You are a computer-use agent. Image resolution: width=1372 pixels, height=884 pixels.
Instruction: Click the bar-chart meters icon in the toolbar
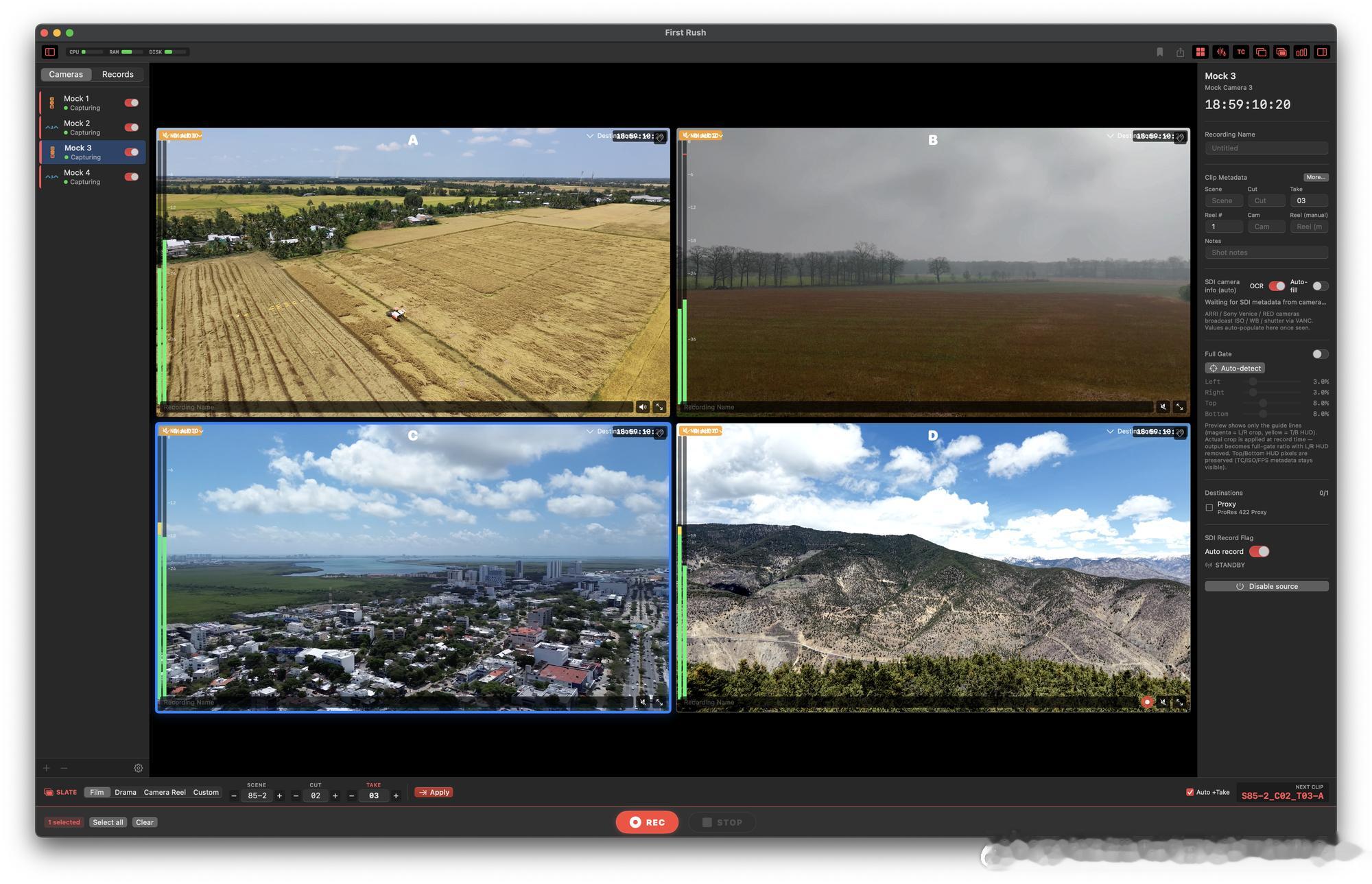click(x=1301, y=51)
